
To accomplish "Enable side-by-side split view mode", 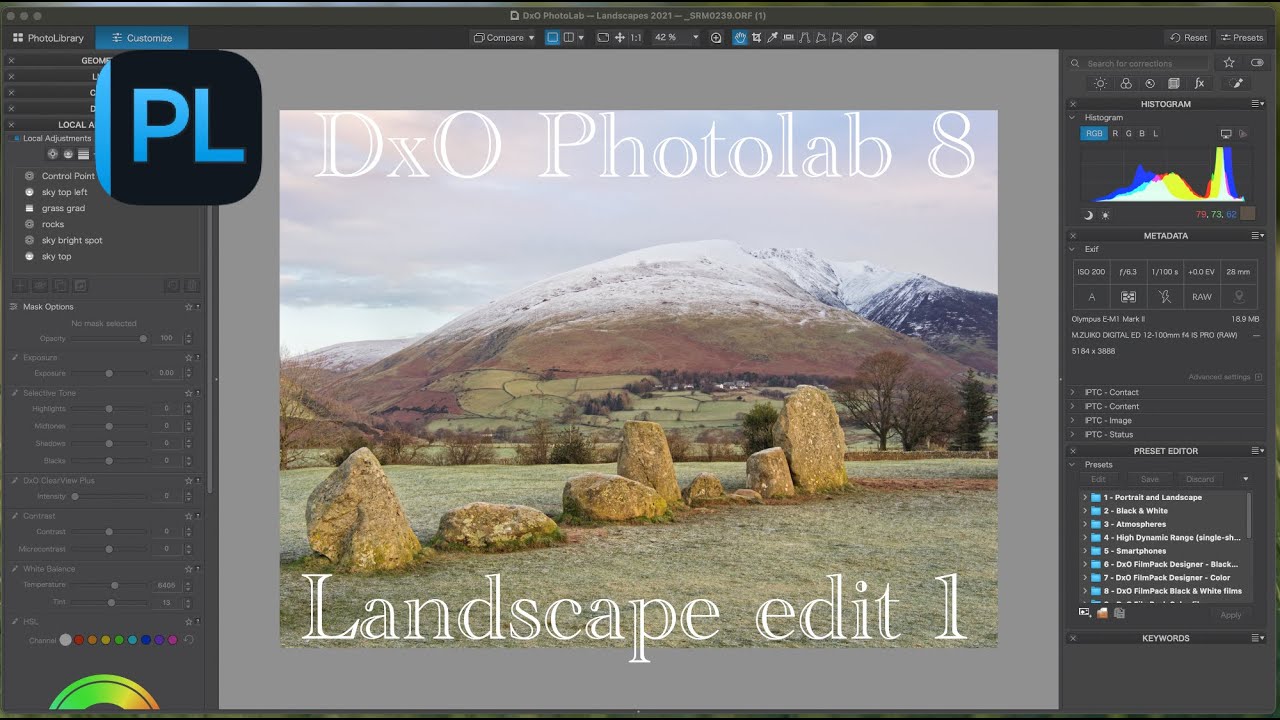I will tap(570, 37).
